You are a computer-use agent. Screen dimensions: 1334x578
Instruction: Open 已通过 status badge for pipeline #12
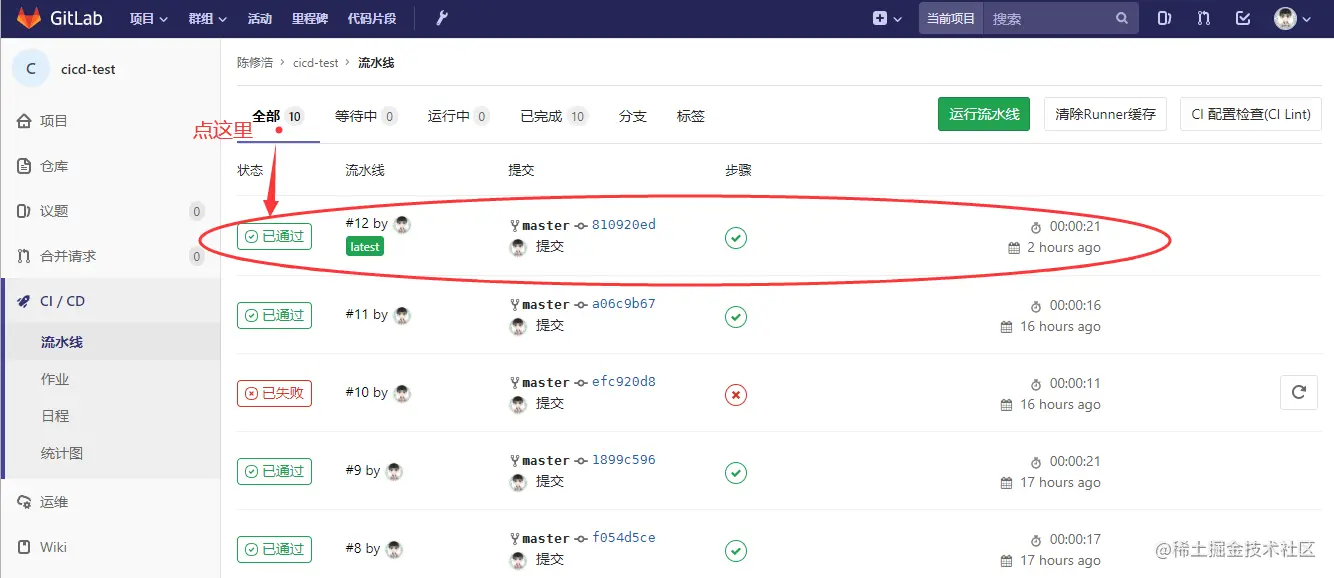coord(274,237)
